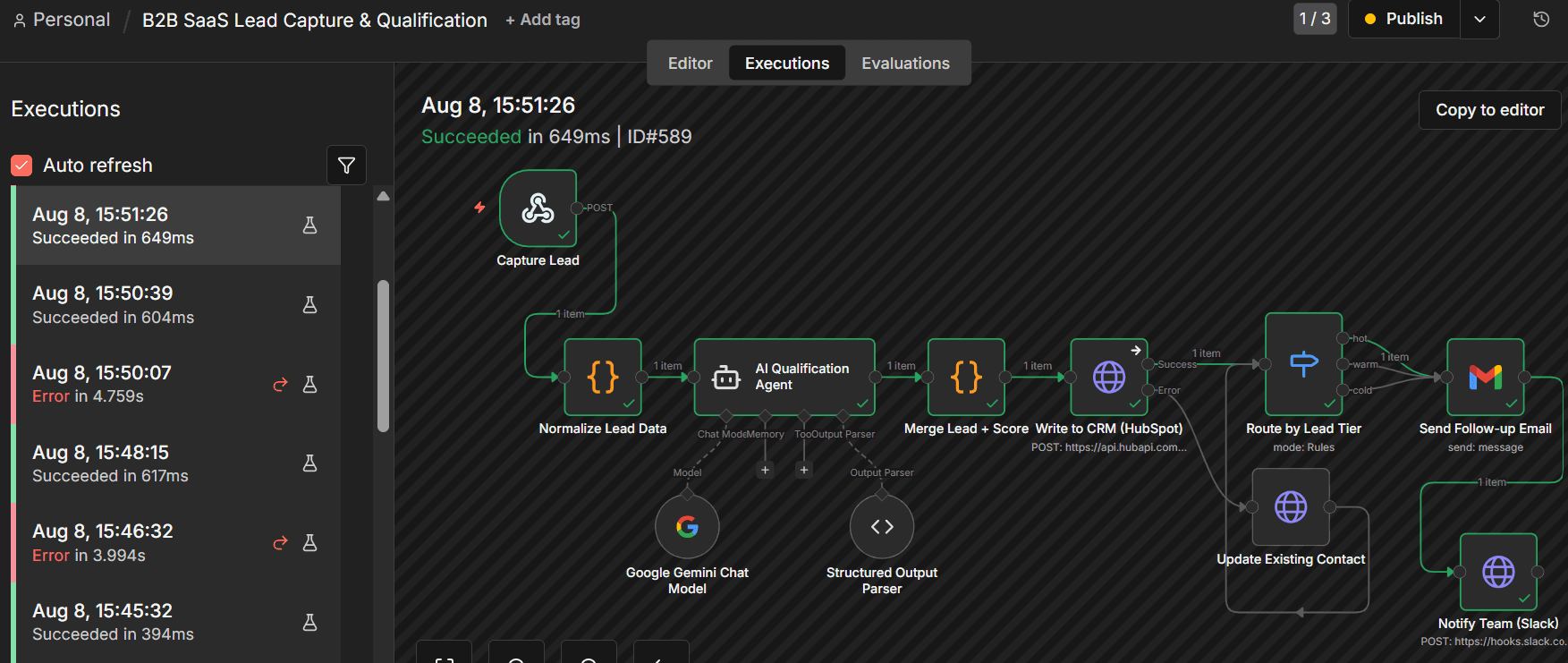The image size is (1568, 663).
Task: Open the AI Qualification Agent node
Action: pos(784,377)
